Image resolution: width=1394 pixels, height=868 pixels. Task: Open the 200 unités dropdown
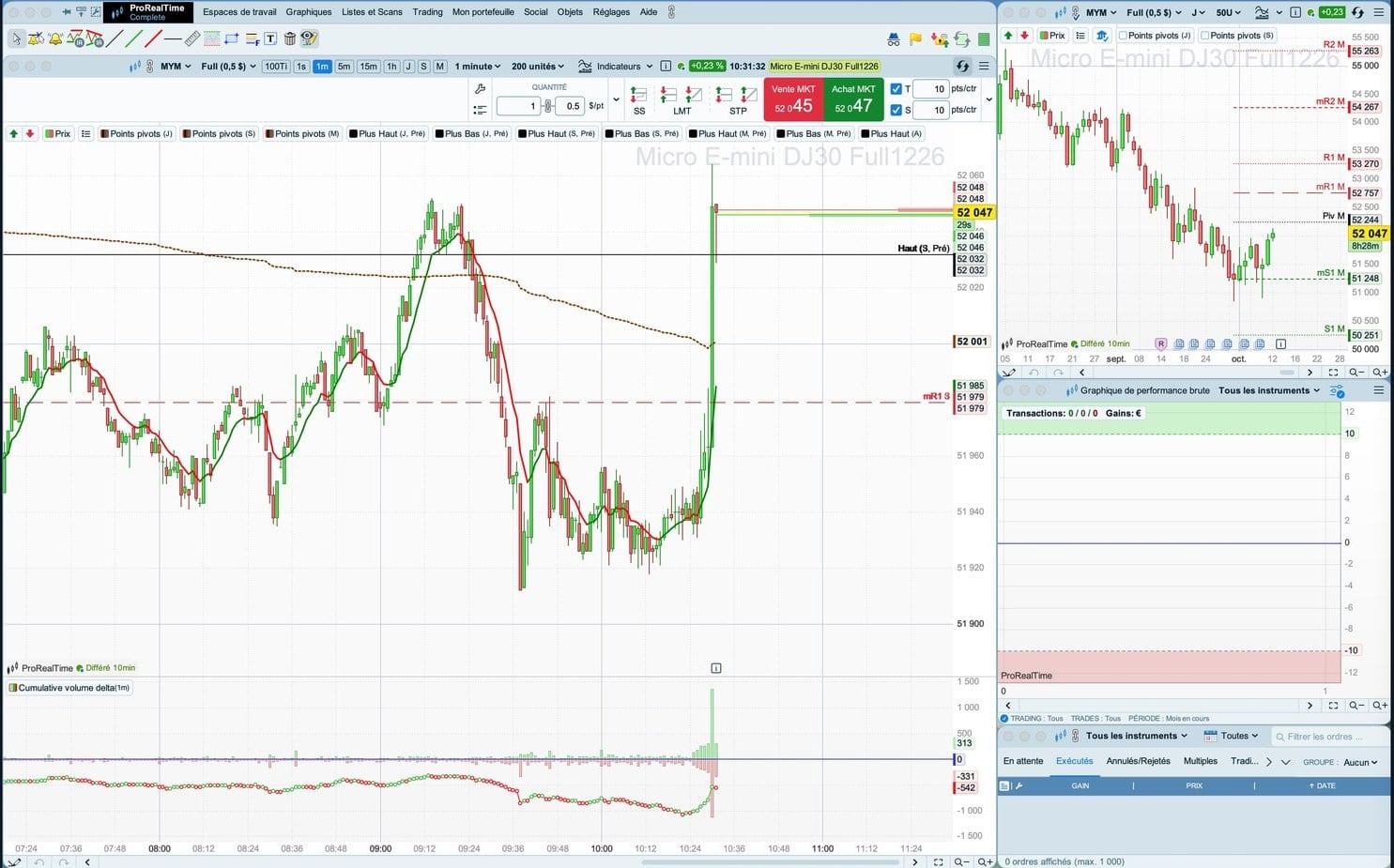[x=538, y=67]
